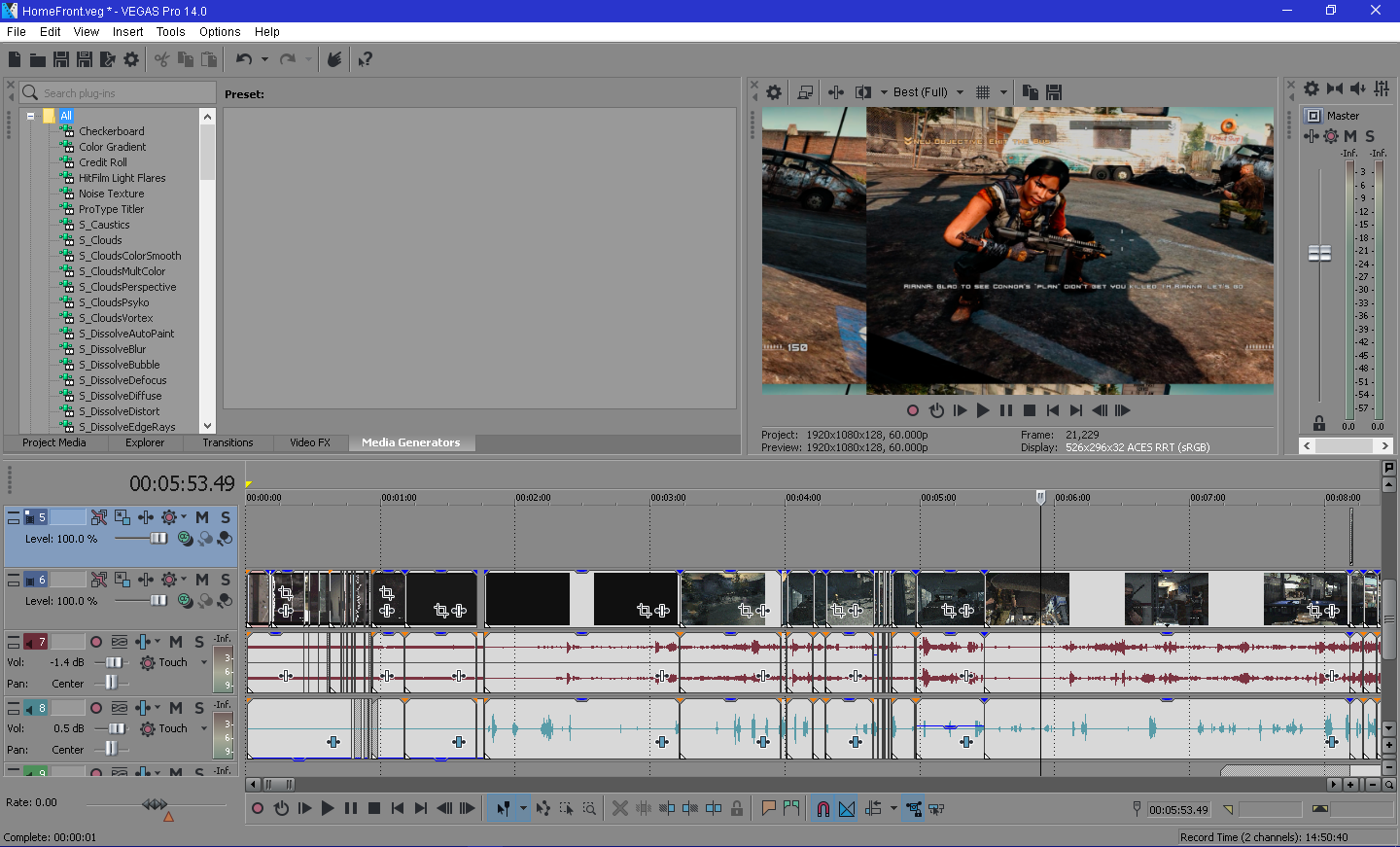This screenshot has height=847, width=1400.
Task: Click Save Snapshot to File icon
Action: (1054, 92)
